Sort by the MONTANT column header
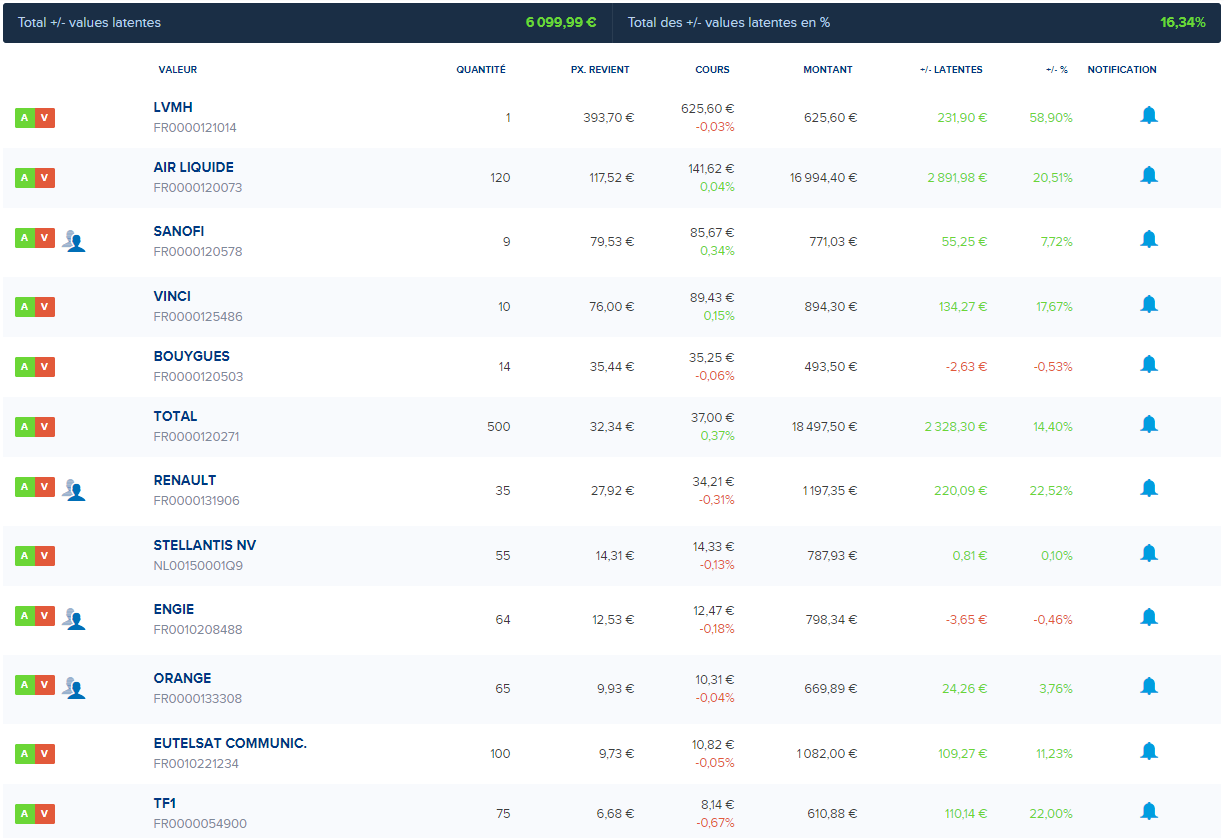Viewport: 1224px width, 838px height. click(x=827, y=70)
